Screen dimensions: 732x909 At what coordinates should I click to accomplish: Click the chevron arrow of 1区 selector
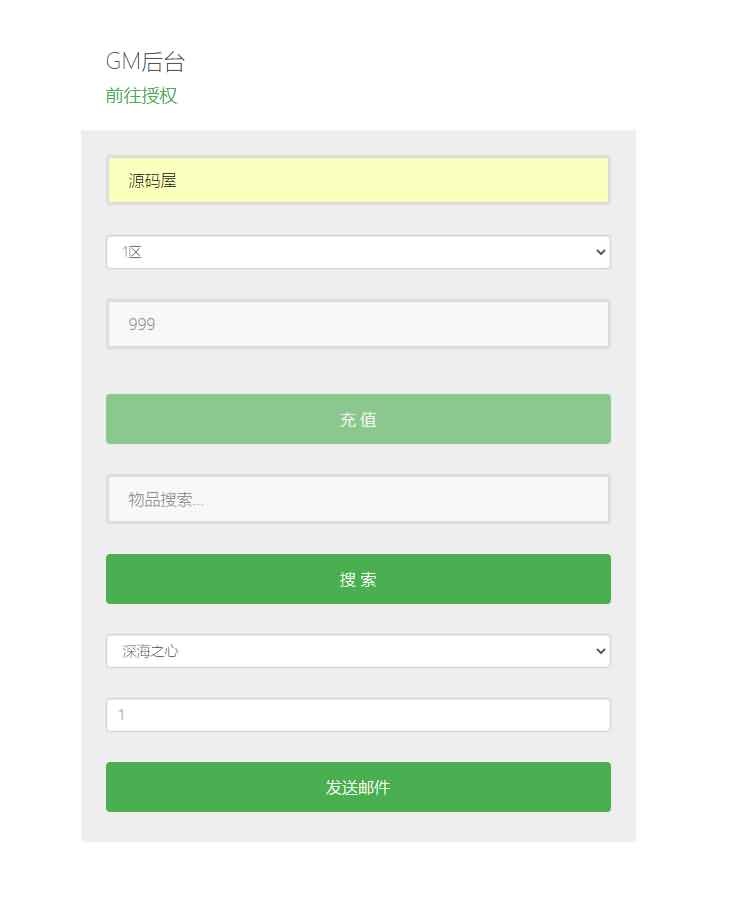coord(600,252)
